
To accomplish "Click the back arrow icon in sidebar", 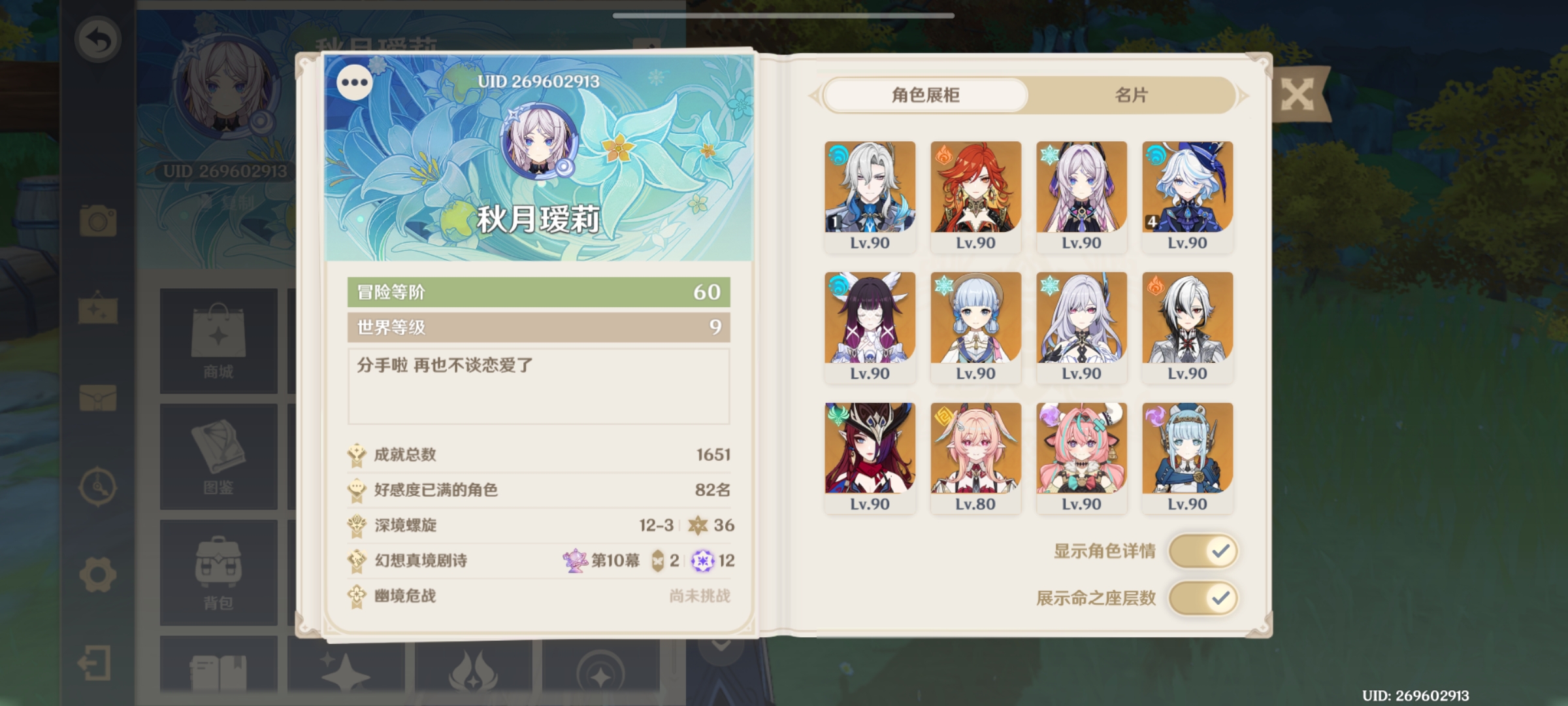I will 98,40.
